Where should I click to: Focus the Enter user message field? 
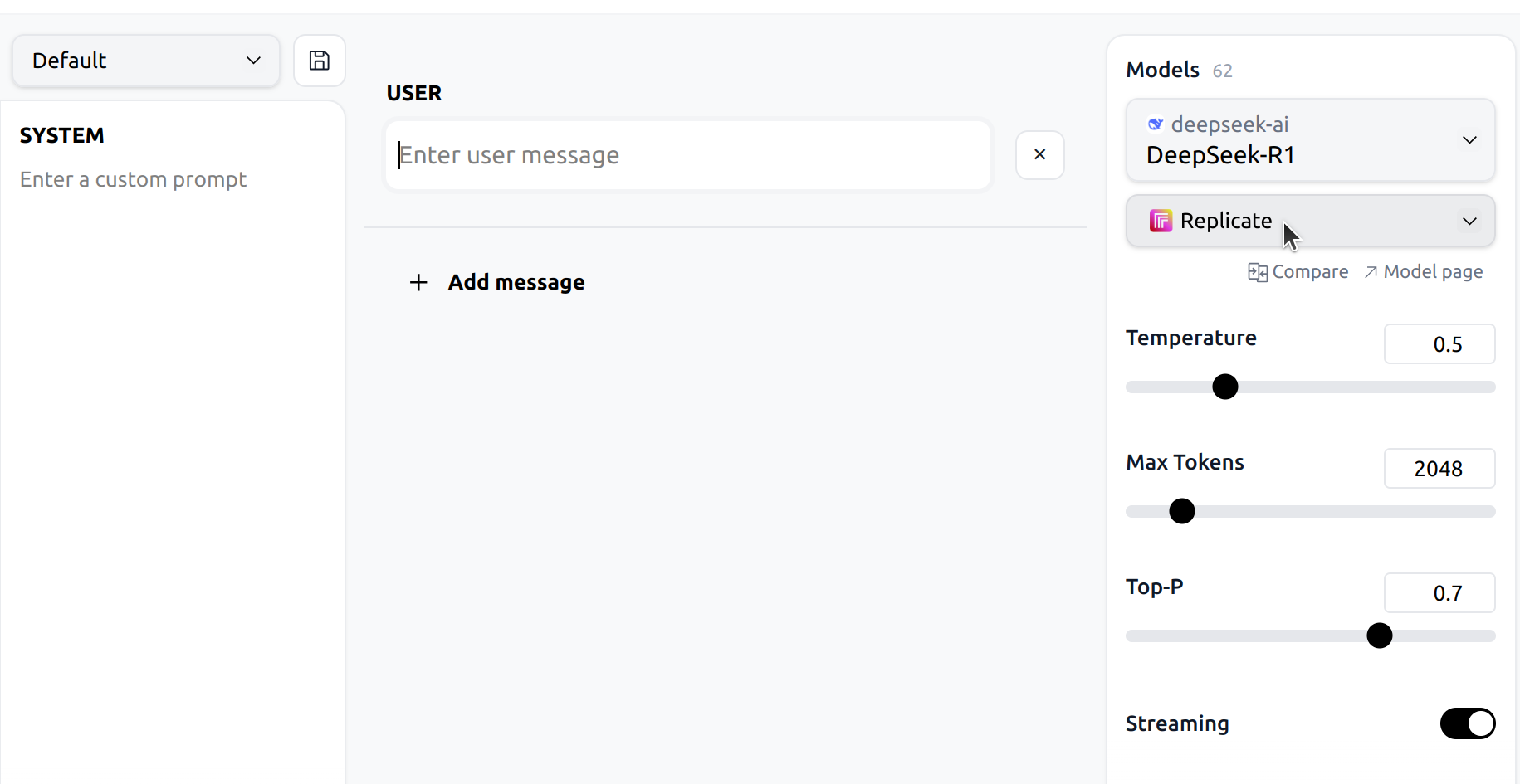687,155
